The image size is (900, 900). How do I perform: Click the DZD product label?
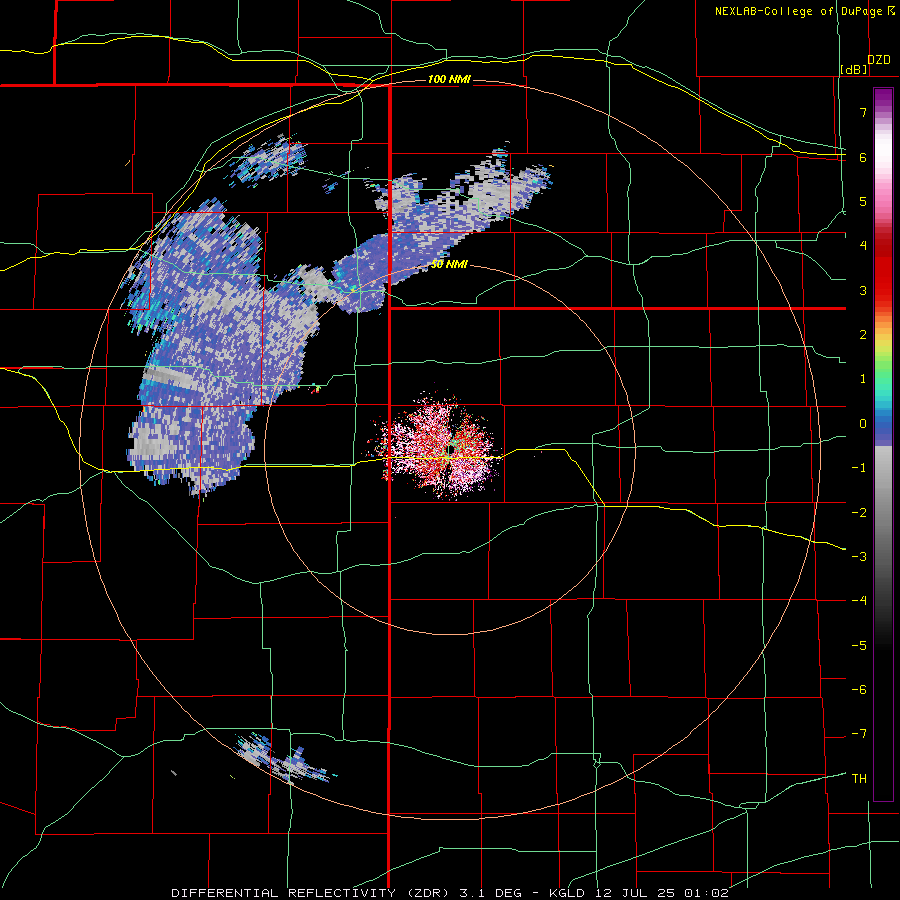coord(879,60)
